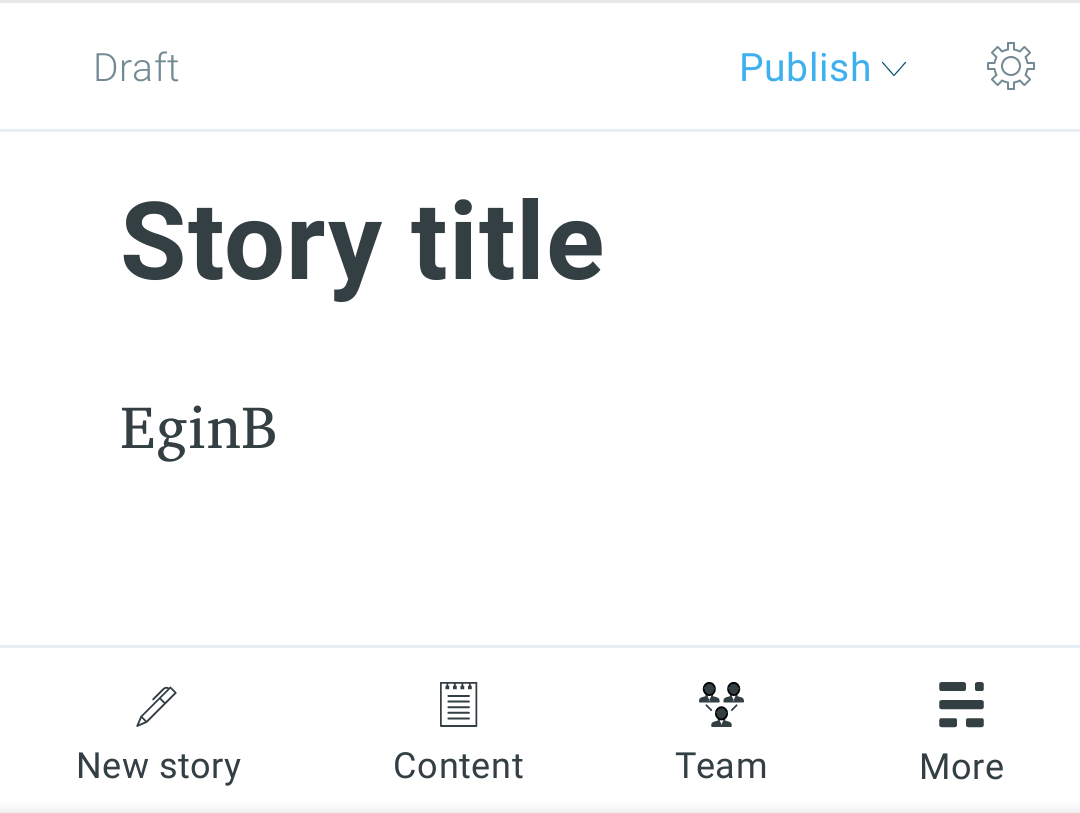Click the Draft status label
The image size is (1080, 813).
136,68
